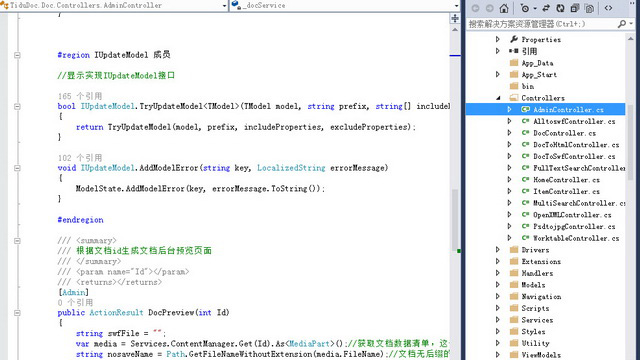Click the Extensions folder icon
640x360 pixels.
(514, 261)
